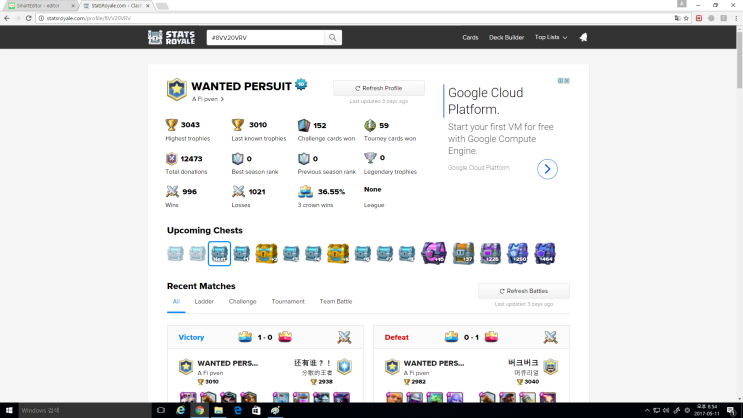
Task: Open the A Fi pven clan link
Action: [208, 99]
